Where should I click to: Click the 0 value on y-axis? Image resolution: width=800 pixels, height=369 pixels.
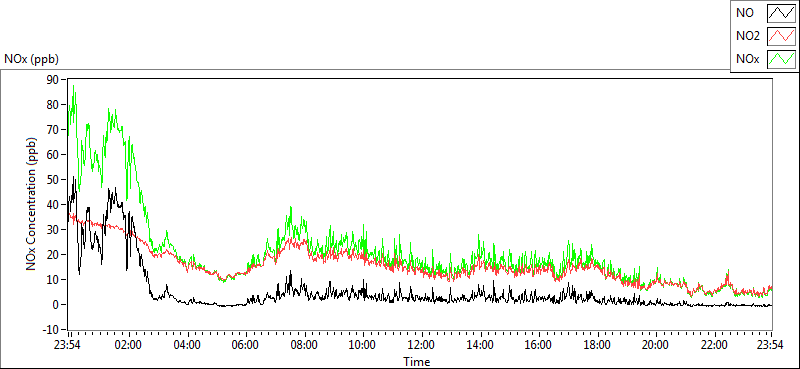pos(57,304)
